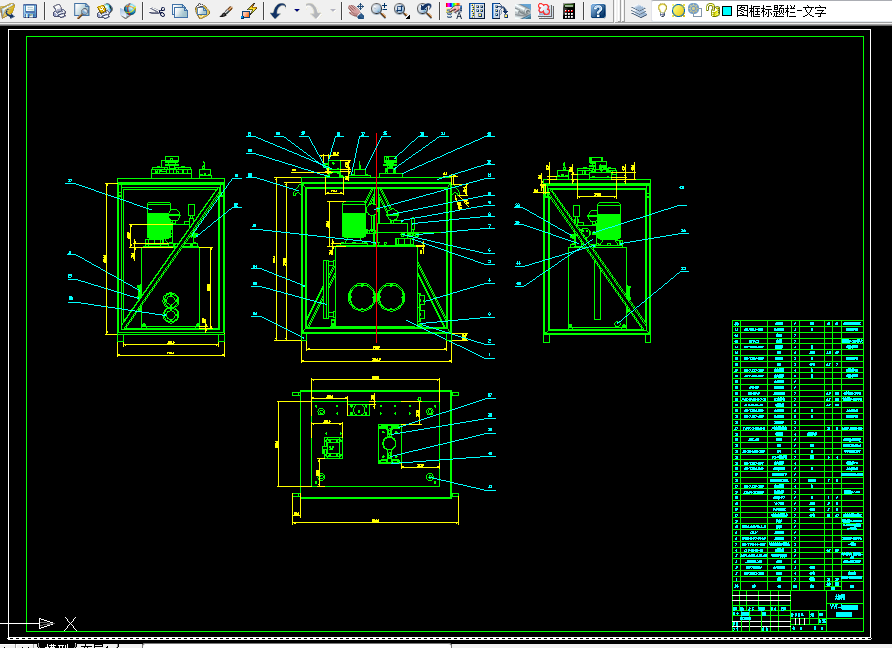Paste from clipboard icon
This screenshot has height=648, width=892.
pyautogui.click(x=203, y=10)
